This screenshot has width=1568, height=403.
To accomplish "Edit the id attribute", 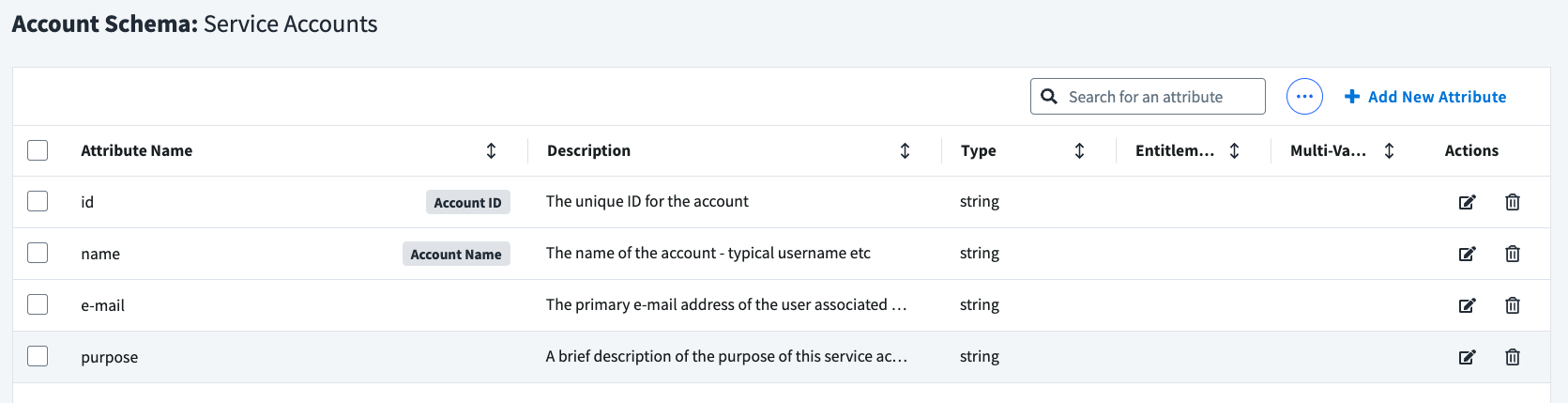I will (x=1467, y=202).
